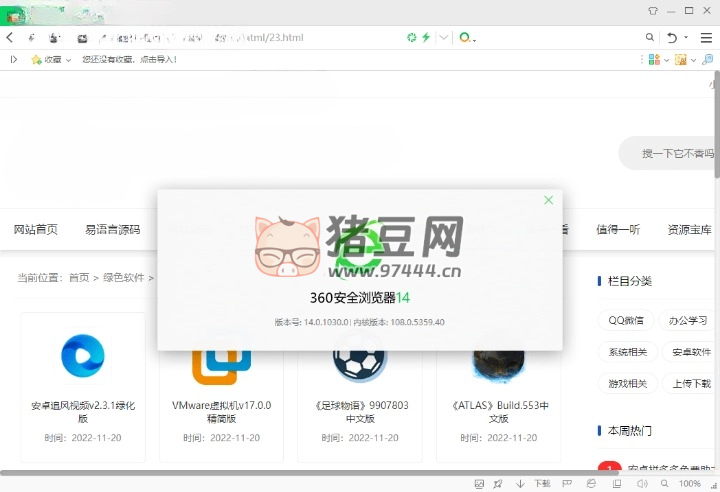Click the browser back arrow
Viewport: 720px width, 492px height.
point(10,38)
